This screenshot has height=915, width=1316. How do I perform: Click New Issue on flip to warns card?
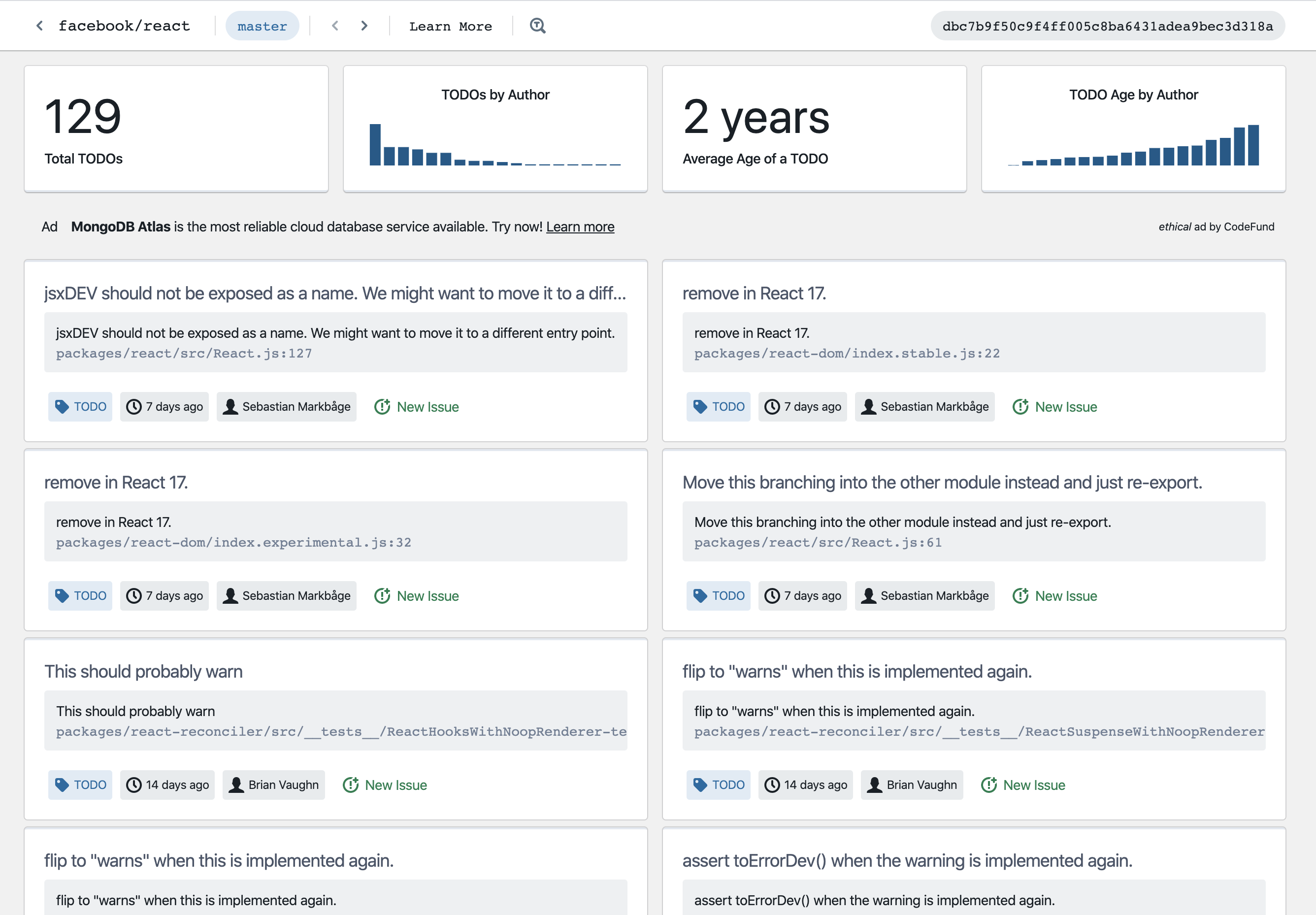click(1023, 785)
